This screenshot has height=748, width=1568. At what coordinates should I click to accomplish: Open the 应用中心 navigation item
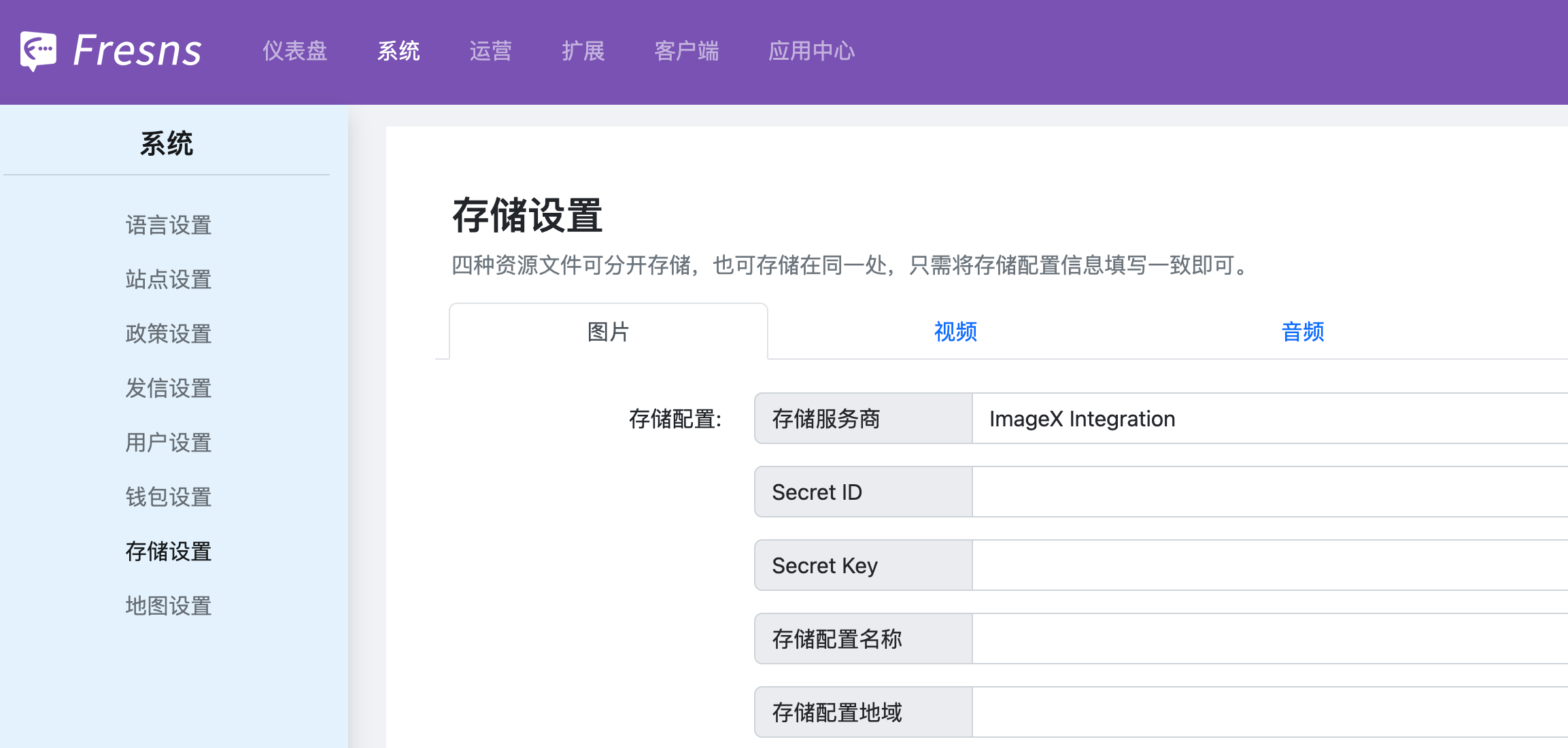click(812, 51)
